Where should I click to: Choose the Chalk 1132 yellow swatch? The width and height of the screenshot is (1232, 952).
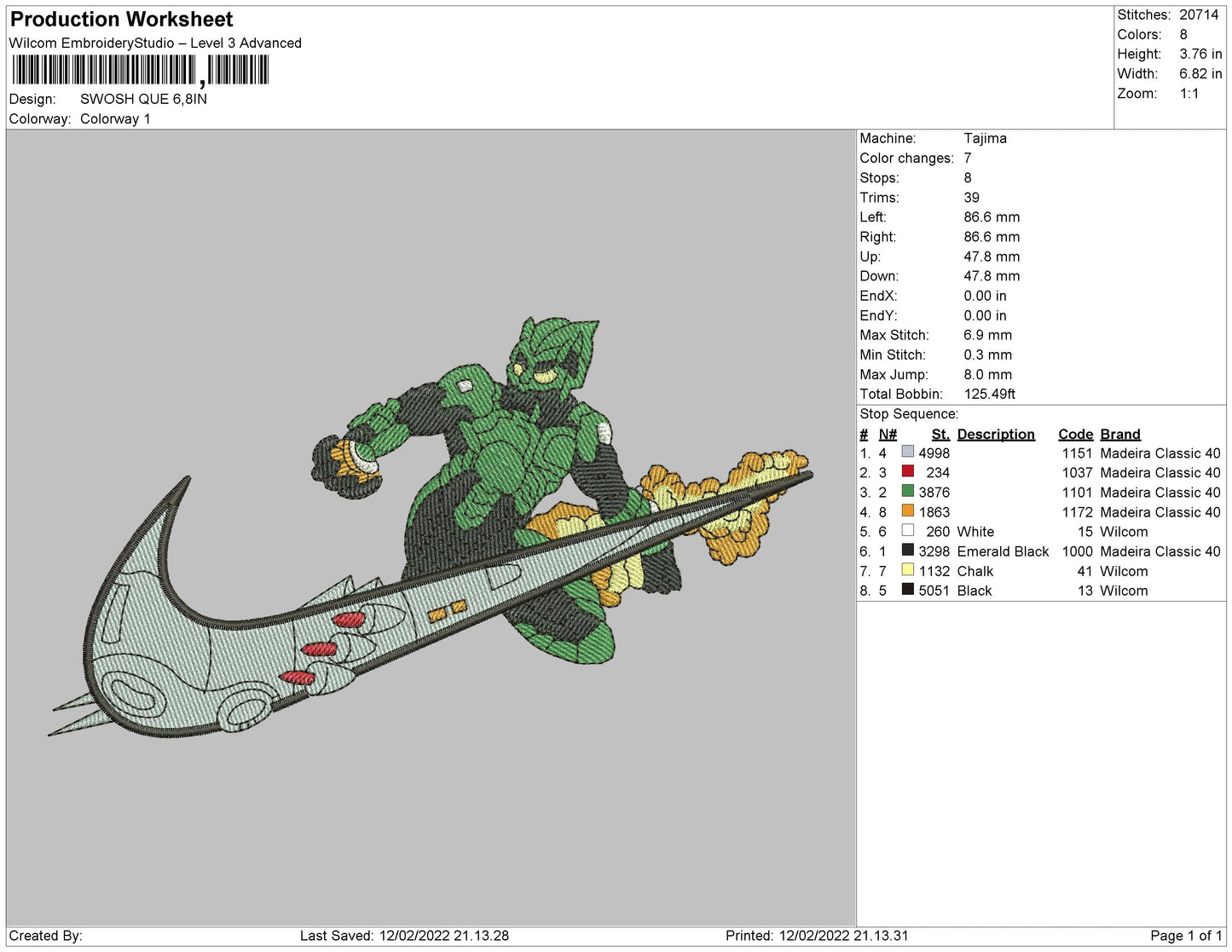click(x=907, y=570)
